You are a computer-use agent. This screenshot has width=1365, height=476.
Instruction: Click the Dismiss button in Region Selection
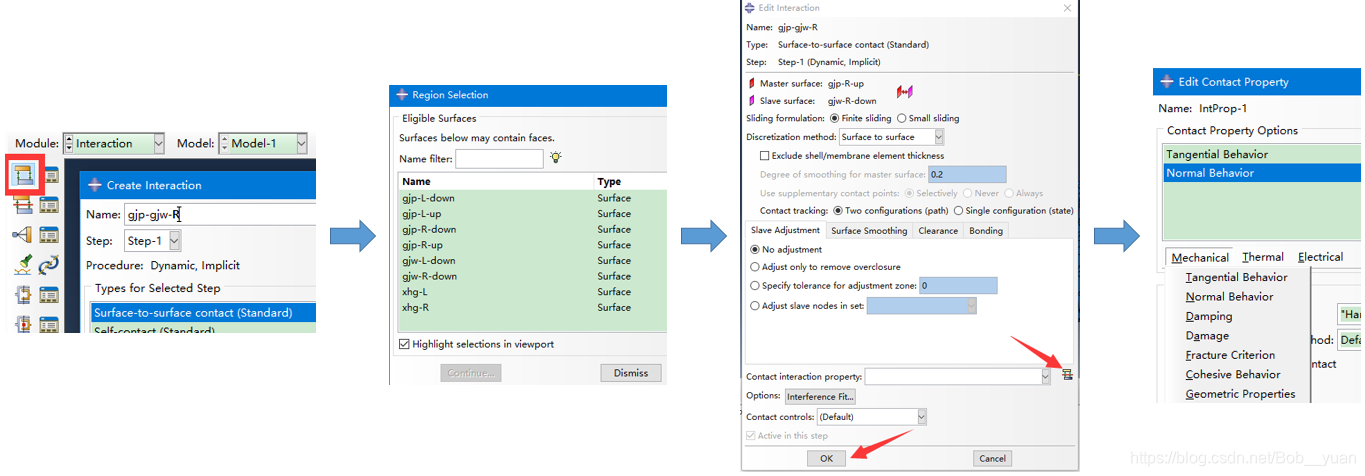[x=630, y=373]
